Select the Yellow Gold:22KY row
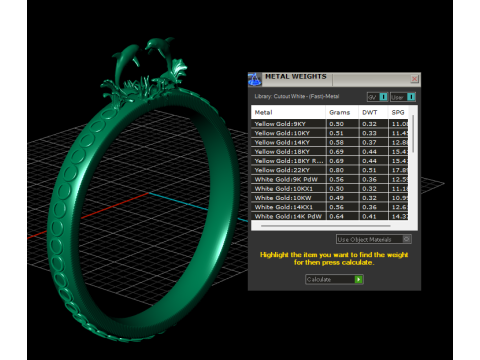Screen dimensions: 480x360 coord(329,170)
